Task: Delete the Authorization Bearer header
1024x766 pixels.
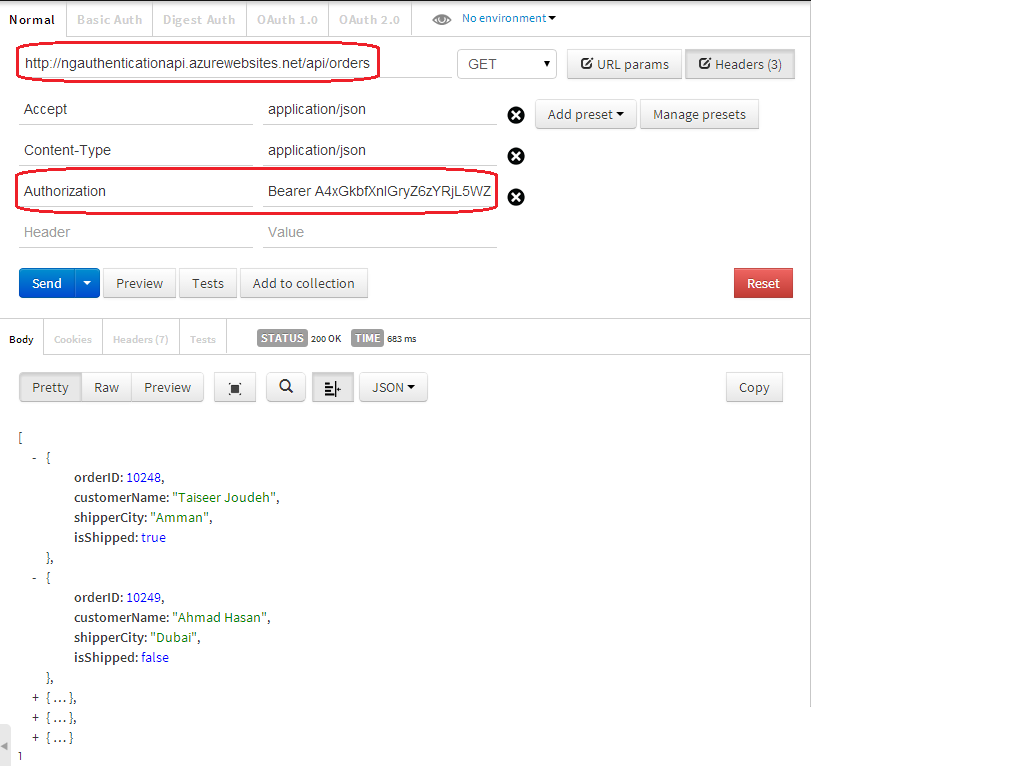Action: point(515,197)
